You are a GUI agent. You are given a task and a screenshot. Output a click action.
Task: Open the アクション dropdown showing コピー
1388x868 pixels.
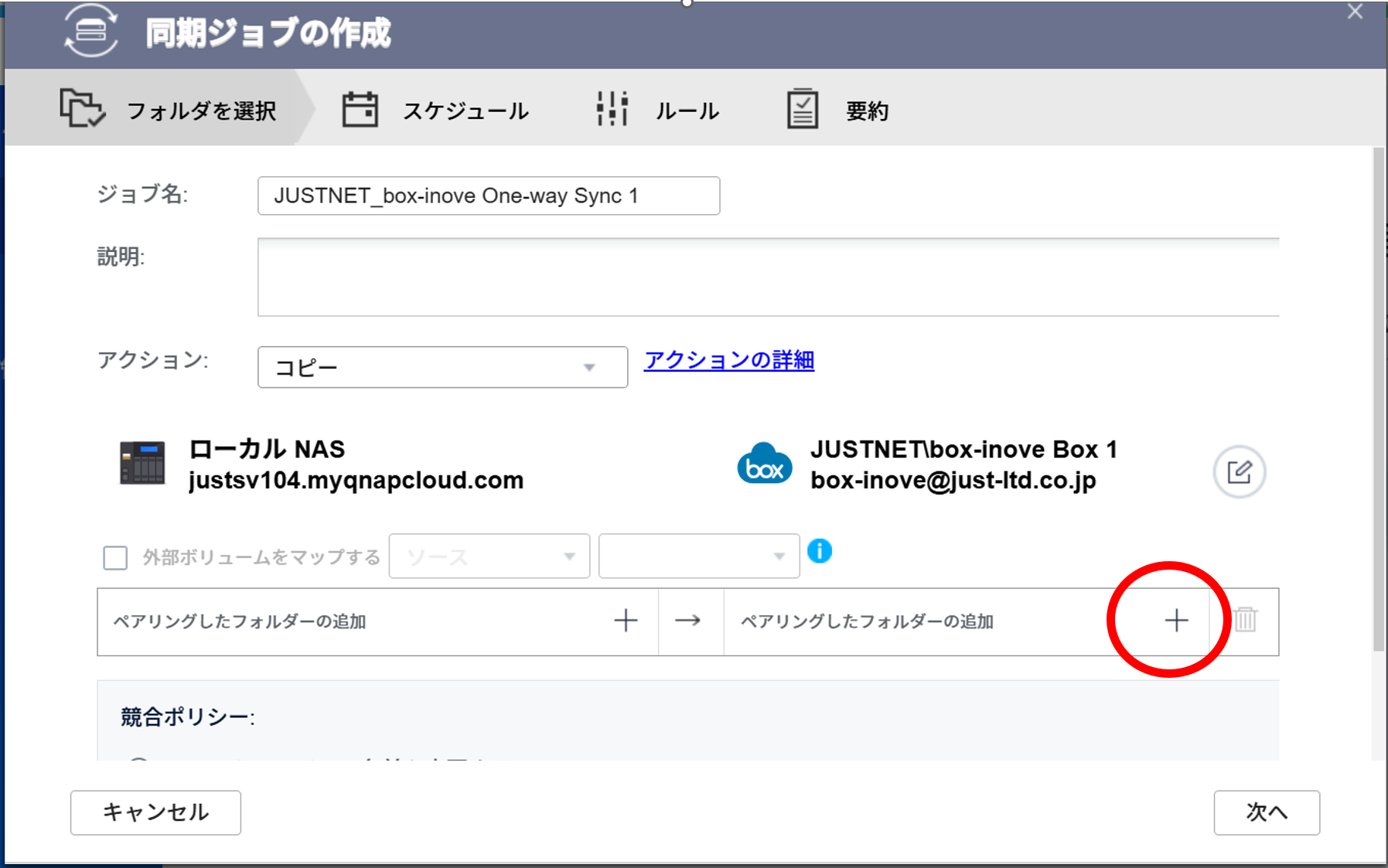442,367
